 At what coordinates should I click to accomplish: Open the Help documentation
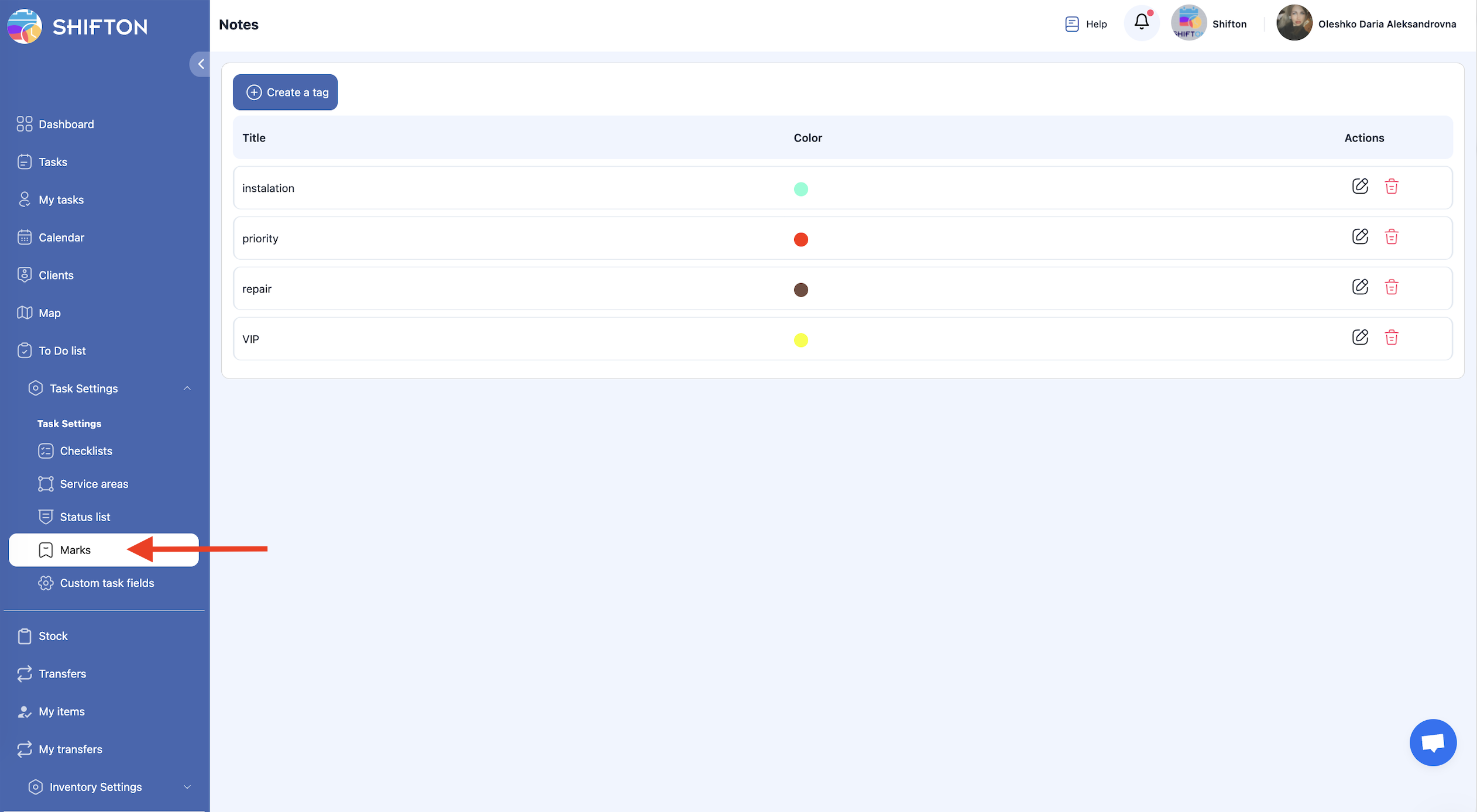pyautogui.click(x=1086, y=24)
